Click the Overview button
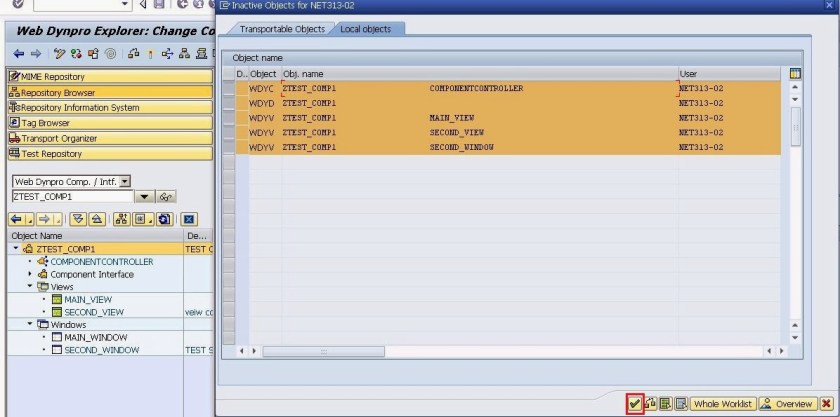Screen dimensions: 840x417 (788, 404)
